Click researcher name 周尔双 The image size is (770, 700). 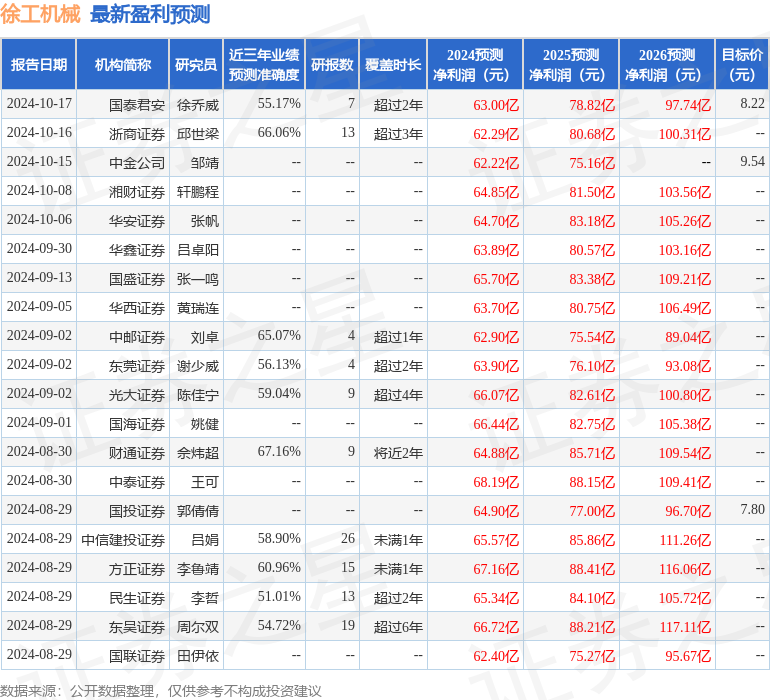tap(197, 626)
